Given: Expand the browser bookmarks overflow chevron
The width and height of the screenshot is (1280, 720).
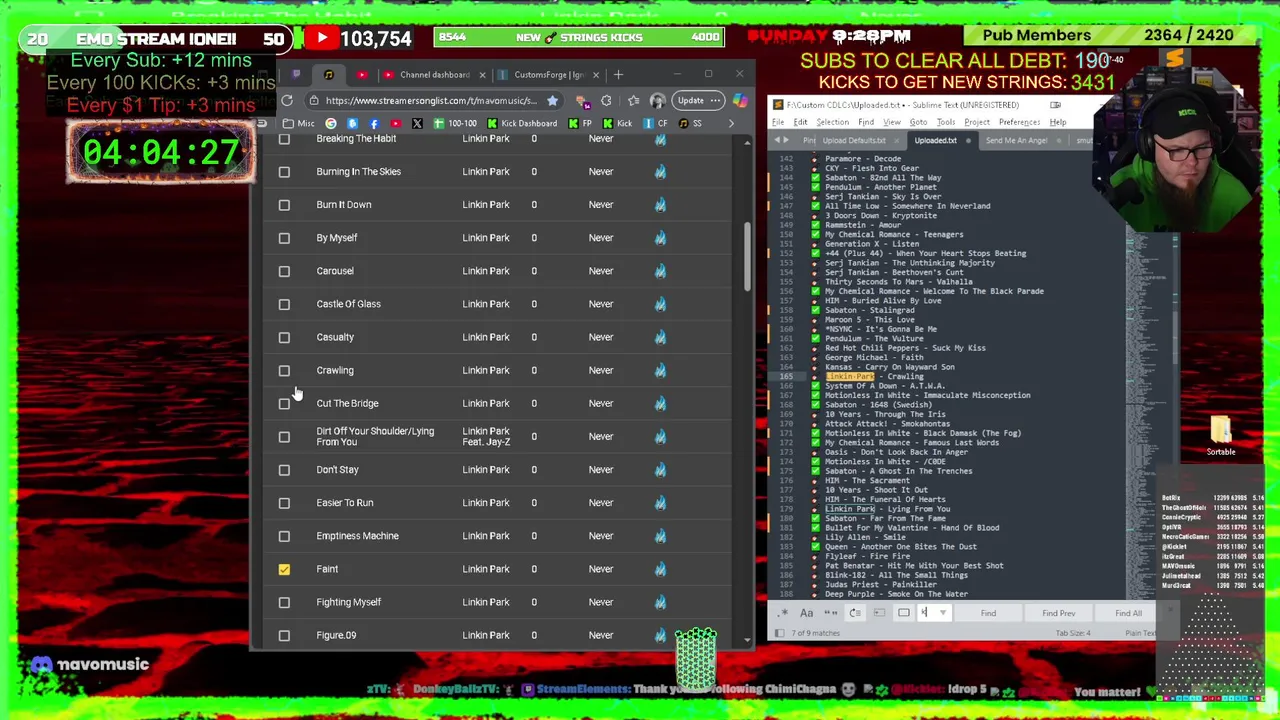Looking at the screenshot, I should pos(731,123).
